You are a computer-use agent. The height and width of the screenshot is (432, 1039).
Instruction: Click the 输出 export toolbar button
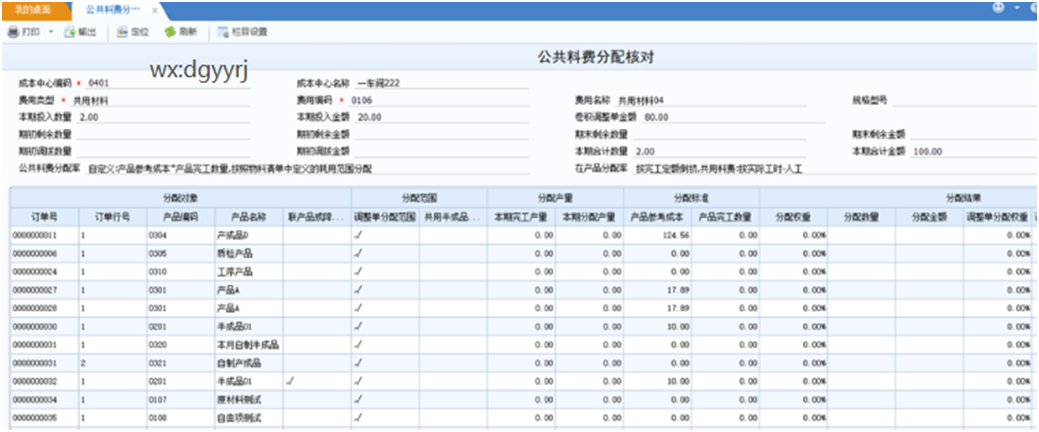[80, 31]
